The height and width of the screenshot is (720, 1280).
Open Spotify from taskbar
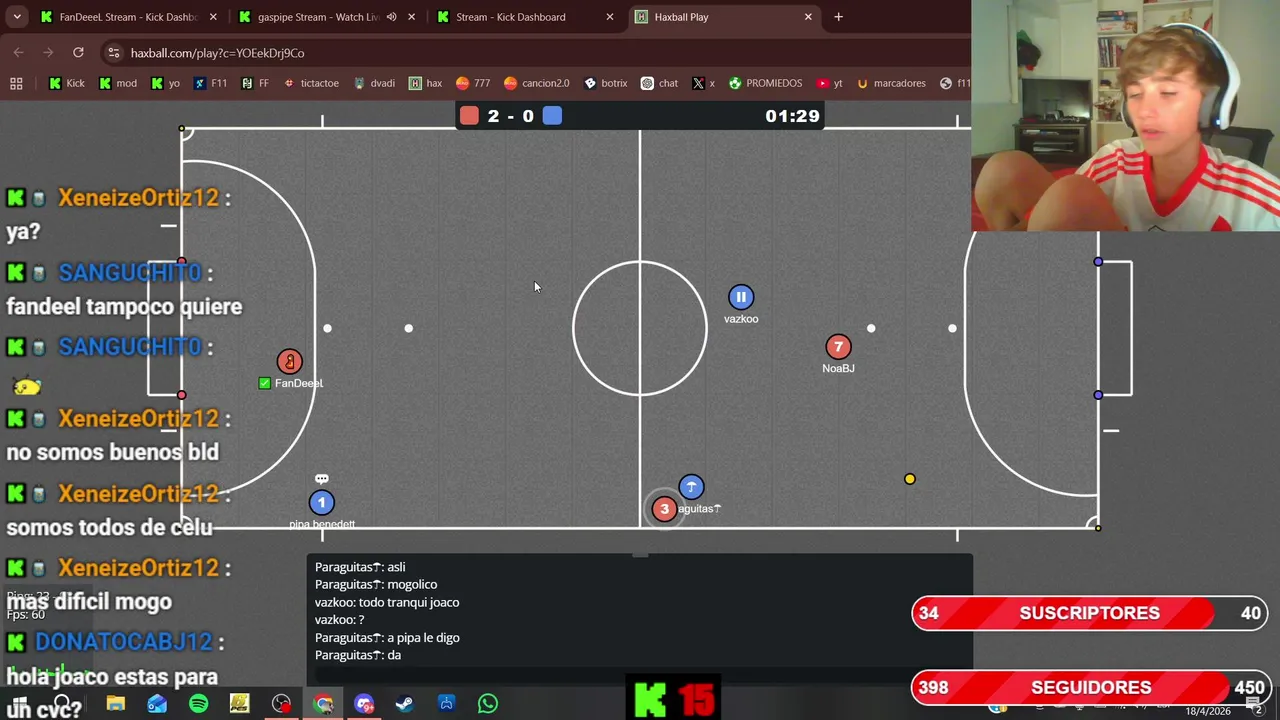tap(198, 704)
